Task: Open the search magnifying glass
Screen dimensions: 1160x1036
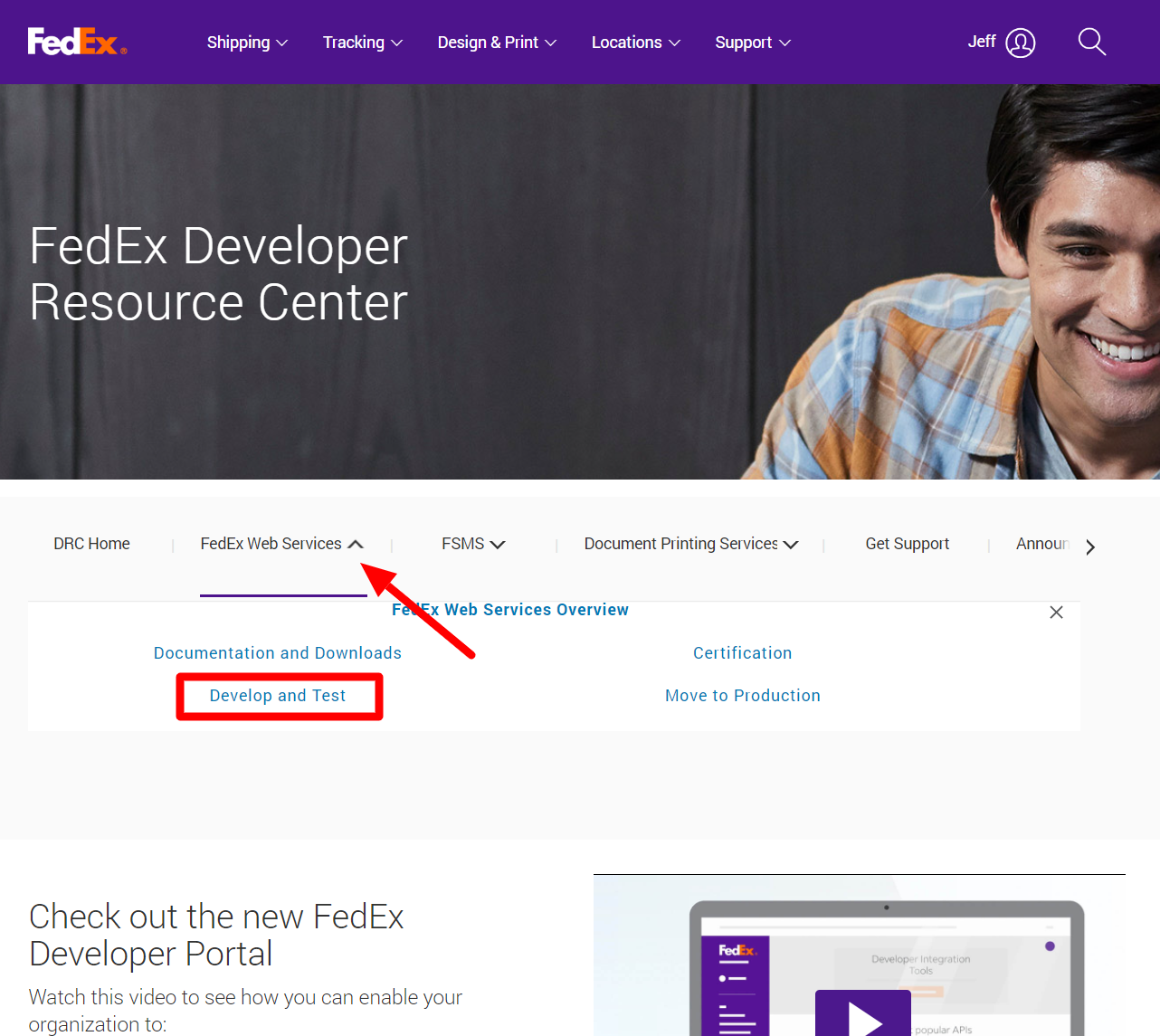Action: [1091, 42]
